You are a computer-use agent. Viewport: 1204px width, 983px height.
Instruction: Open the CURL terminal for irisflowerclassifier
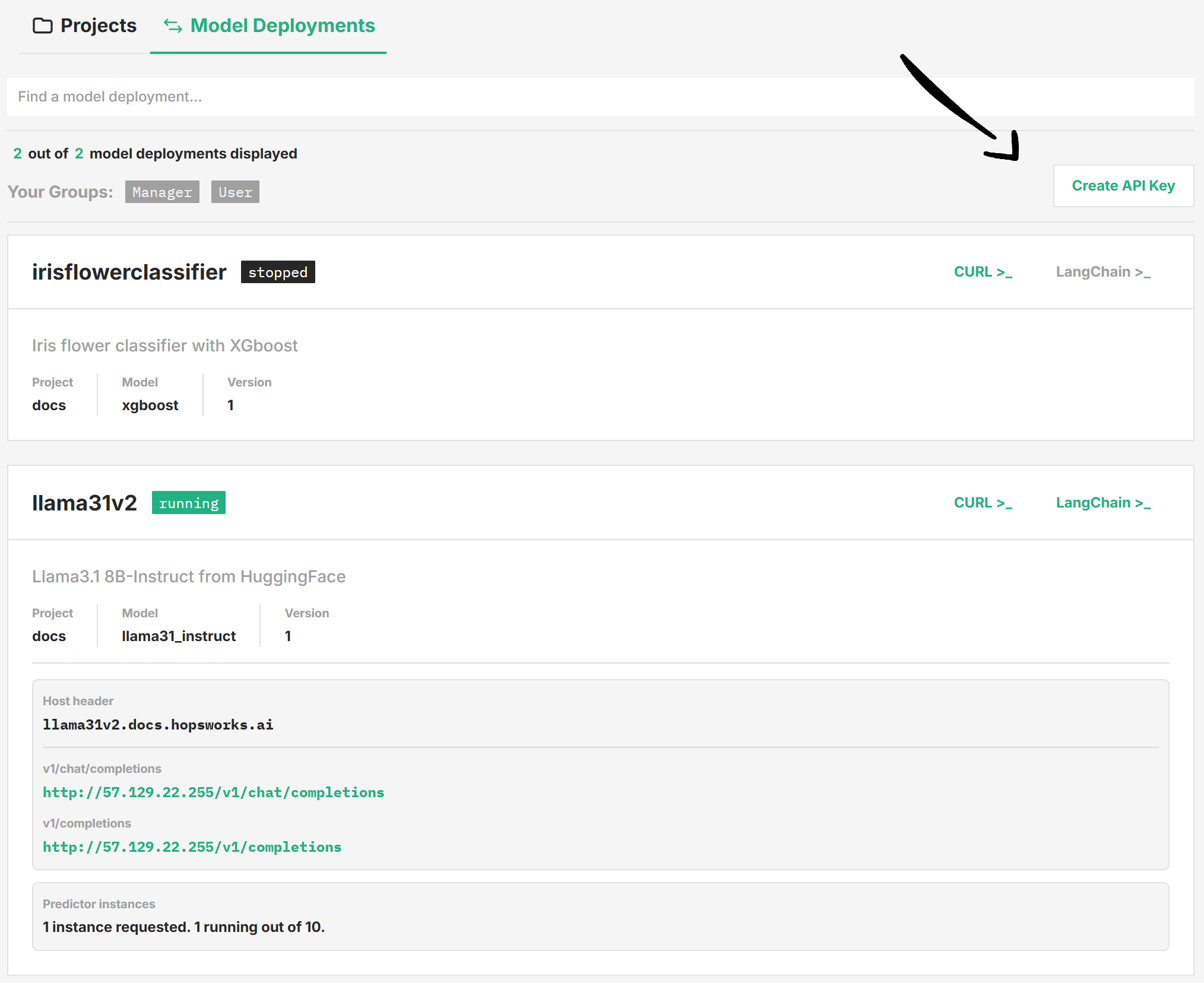983,271
